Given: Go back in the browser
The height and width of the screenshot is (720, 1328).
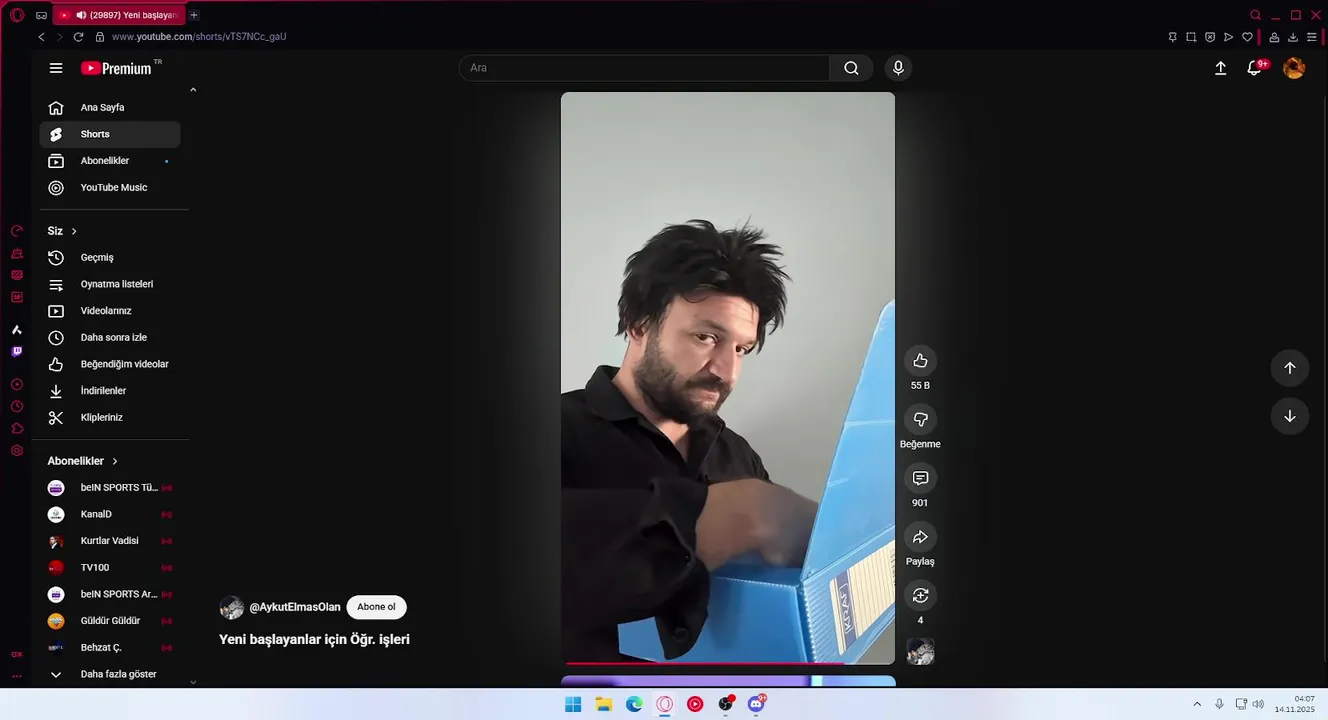Looking at the screenshot, I should tap(41, 37).
